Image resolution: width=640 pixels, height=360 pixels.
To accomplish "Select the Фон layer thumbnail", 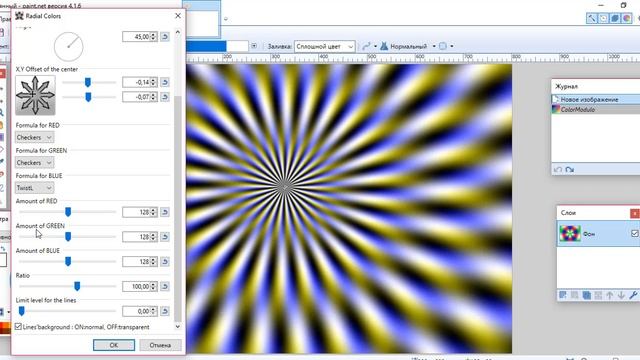I will coord(570,233).
